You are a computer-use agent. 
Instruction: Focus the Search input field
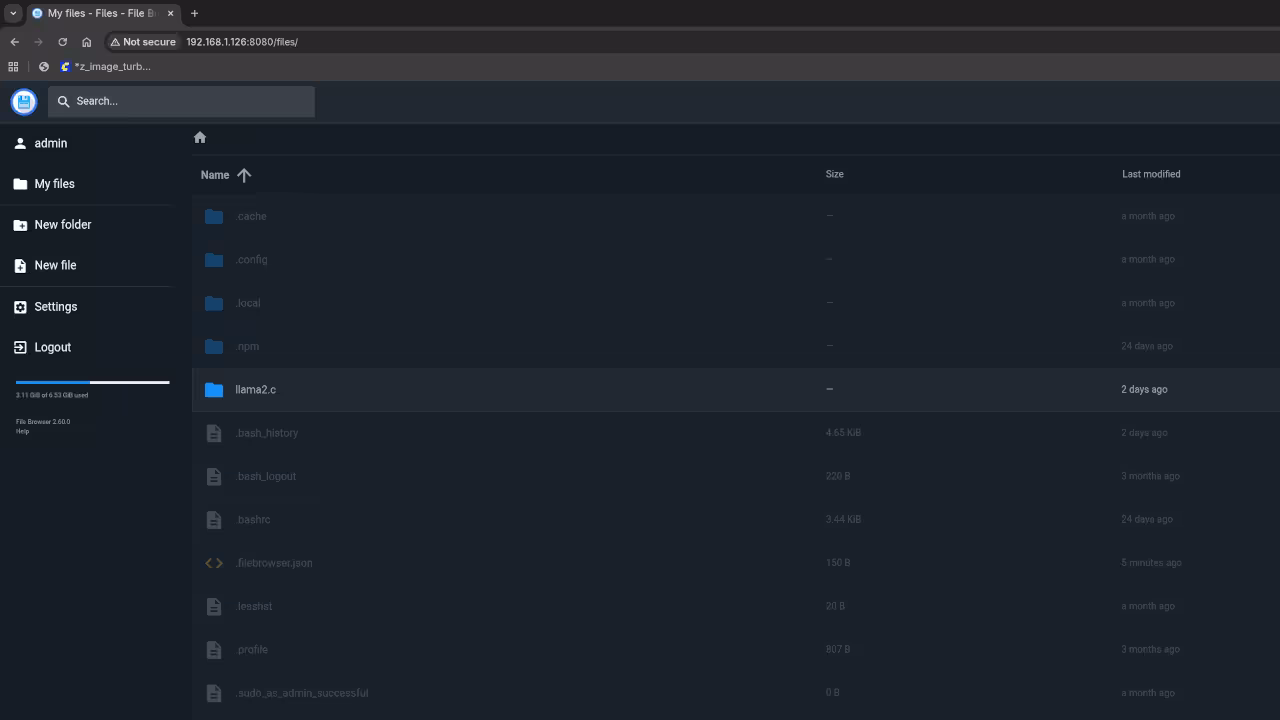(x=190, y=101)
